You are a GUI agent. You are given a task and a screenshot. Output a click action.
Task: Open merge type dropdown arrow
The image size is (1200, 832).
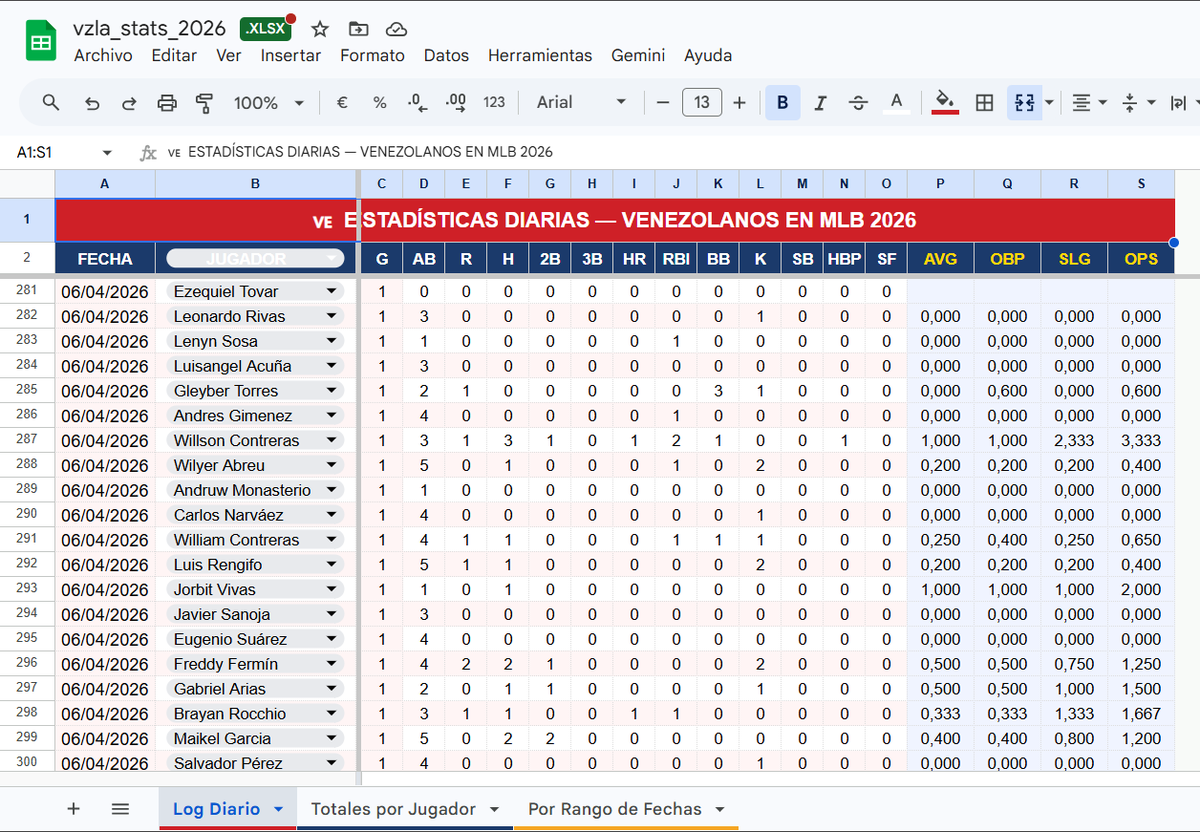[1049, 102]
